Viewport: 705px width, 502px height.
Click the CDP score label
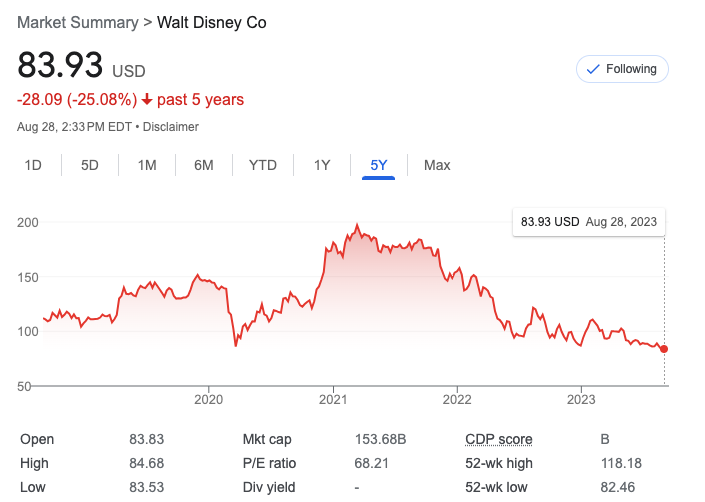coord(499,439)
